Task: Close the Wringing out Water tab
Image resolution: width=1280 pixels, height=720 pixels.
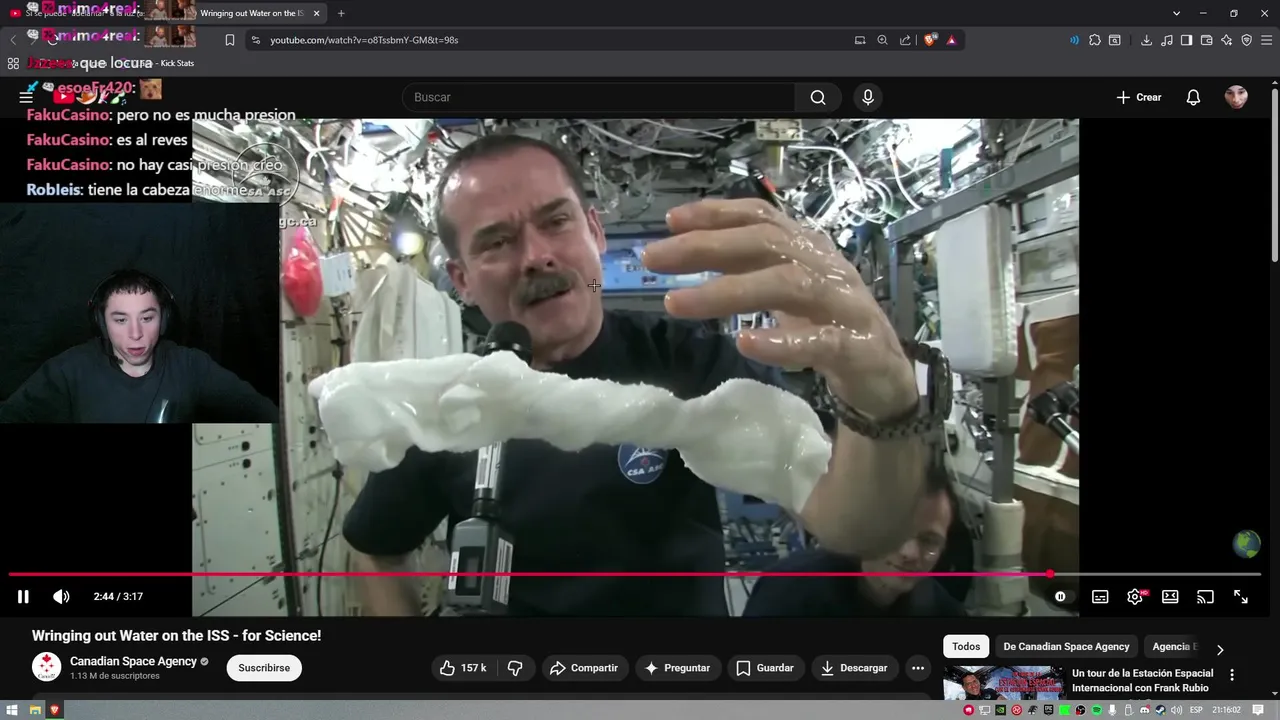Action: [x=317, y=13]
